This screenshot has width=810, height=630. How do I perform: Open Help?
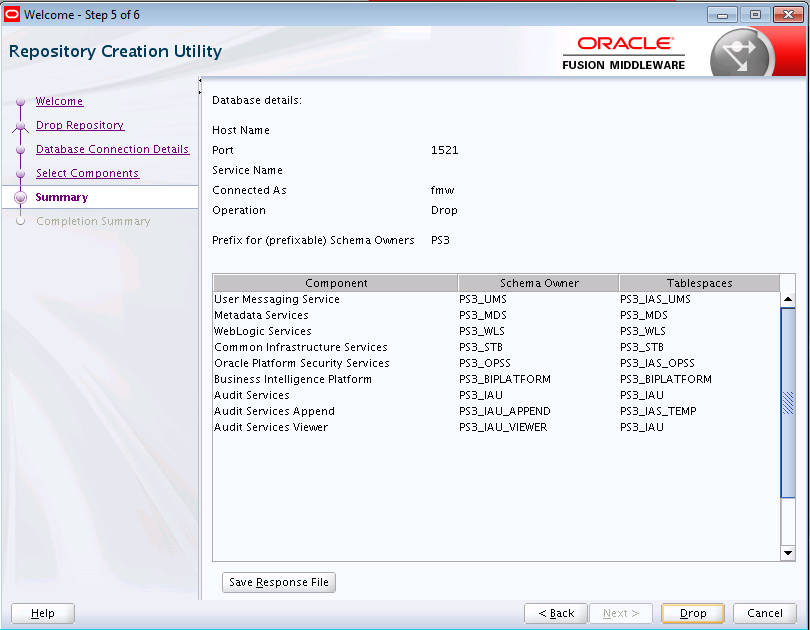click(x=43, y=613)
